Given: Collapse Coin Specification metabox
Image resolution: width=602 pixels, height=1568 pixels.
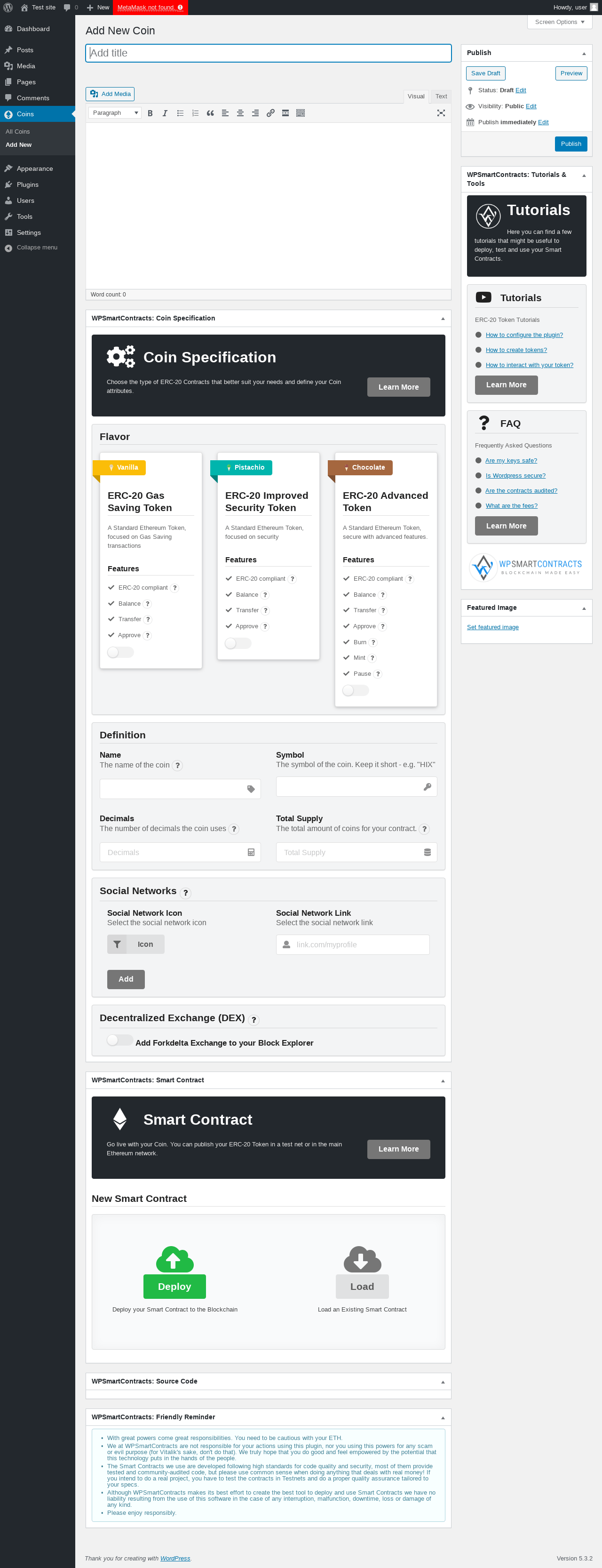Looking at the screenshot, I should pyautogui.click(x=443, y=319).
